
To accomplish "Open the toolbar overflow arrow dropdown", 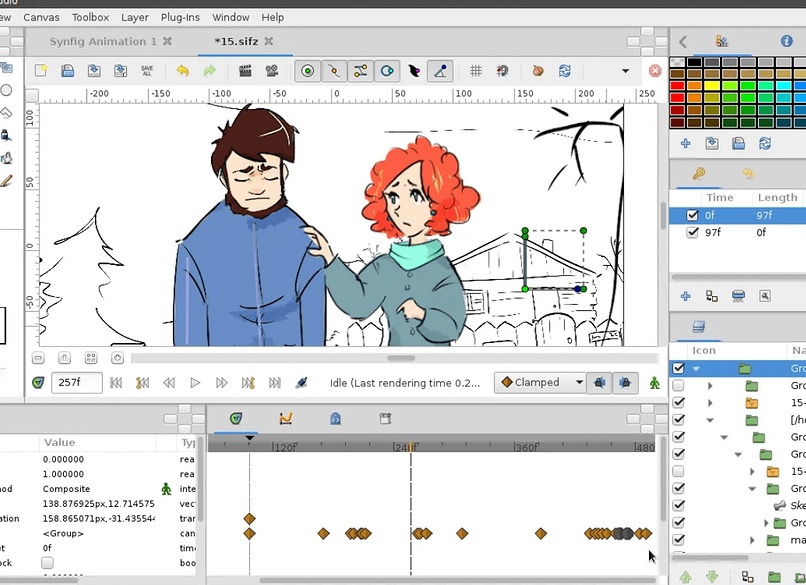I will (626, 71).
